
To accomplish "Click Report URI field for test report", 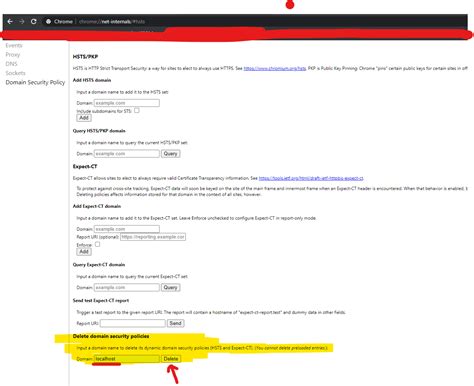I will [x=133, y=323].
